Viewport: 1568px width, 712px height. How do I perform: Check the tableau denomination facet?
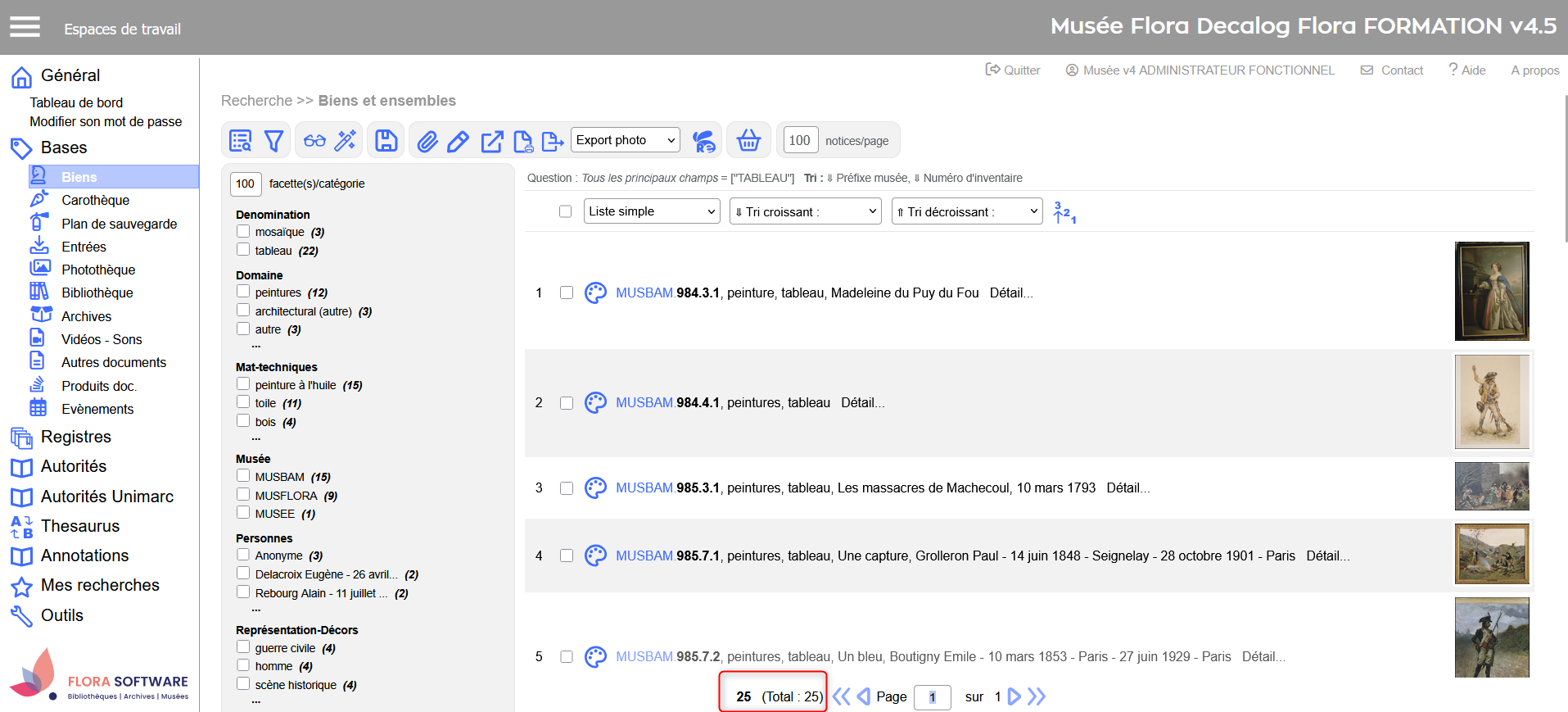click(243, 250)
